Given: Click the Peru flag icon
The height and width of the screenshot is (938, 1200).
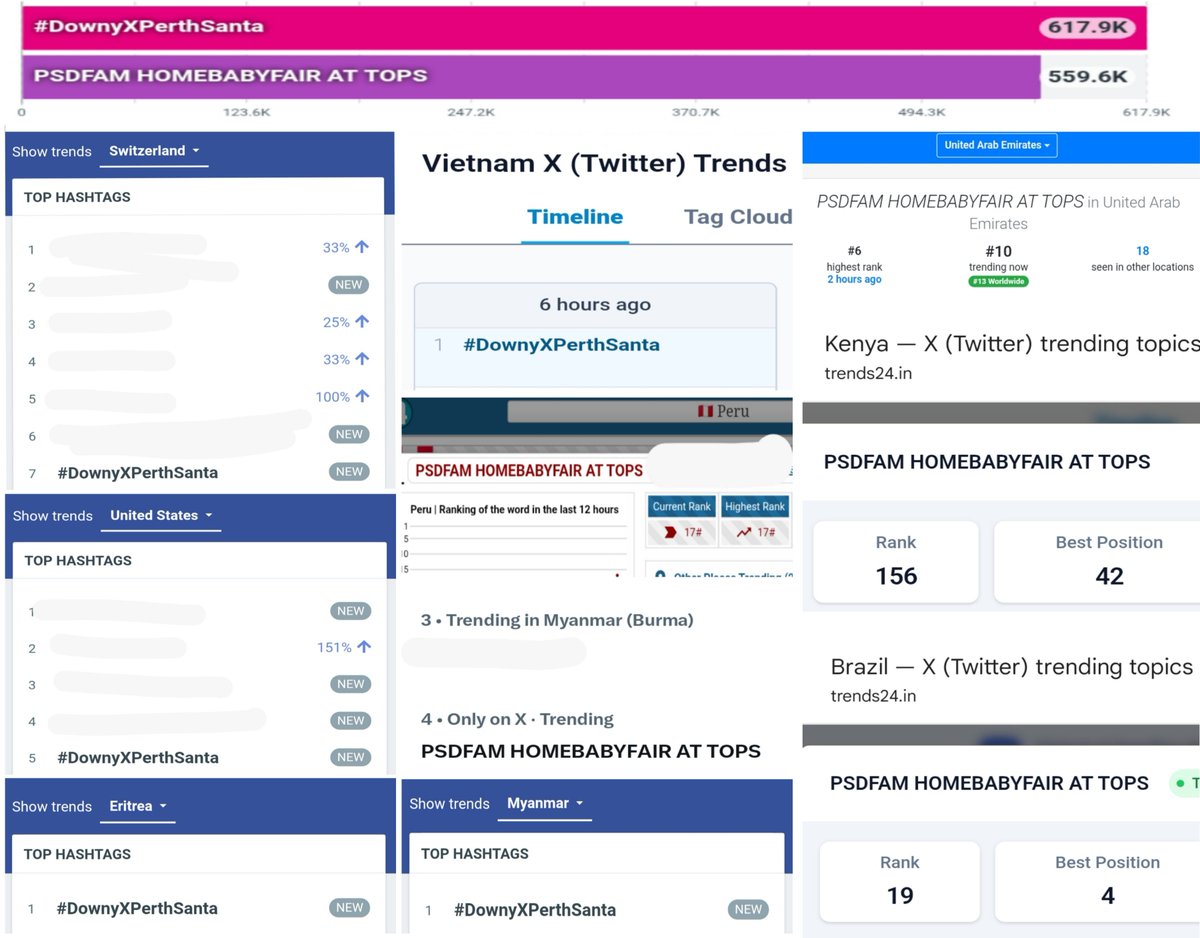Looking at the screenshot, I should coord(704,411).
